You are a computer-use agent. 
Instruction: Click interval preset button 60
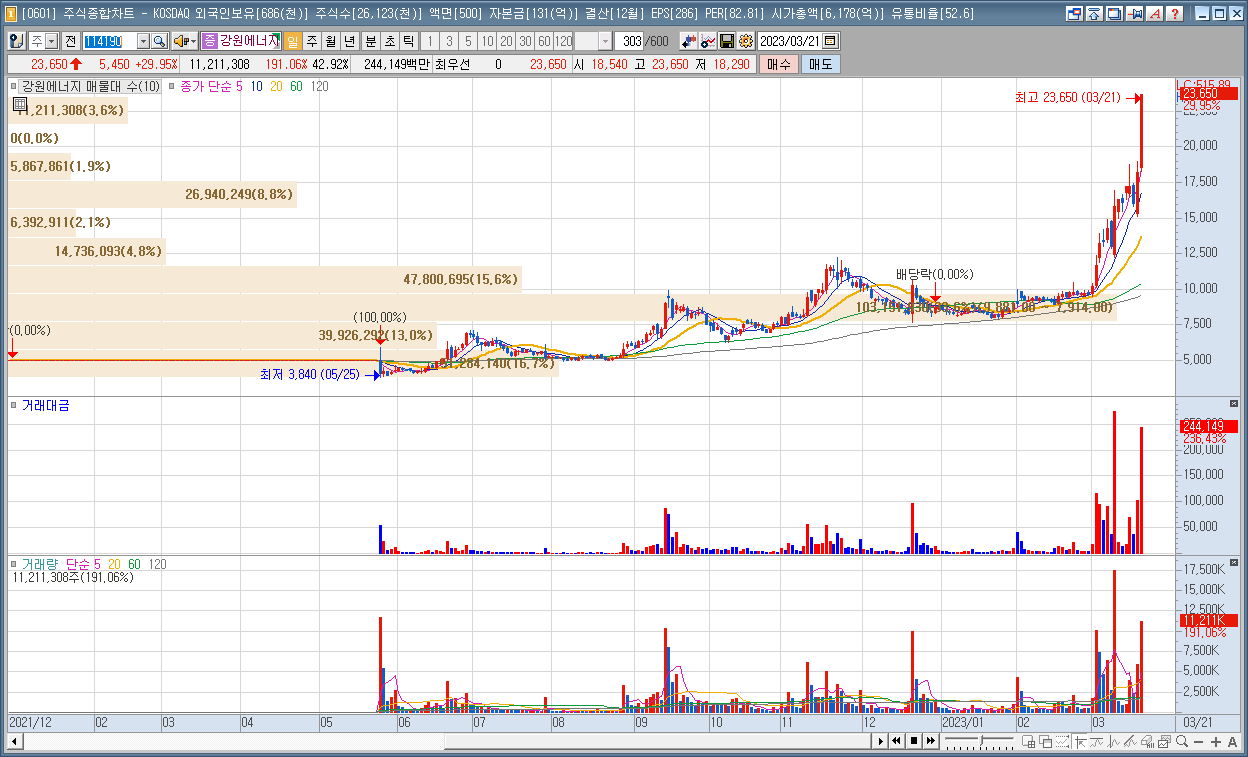click(x=544, y=41)
